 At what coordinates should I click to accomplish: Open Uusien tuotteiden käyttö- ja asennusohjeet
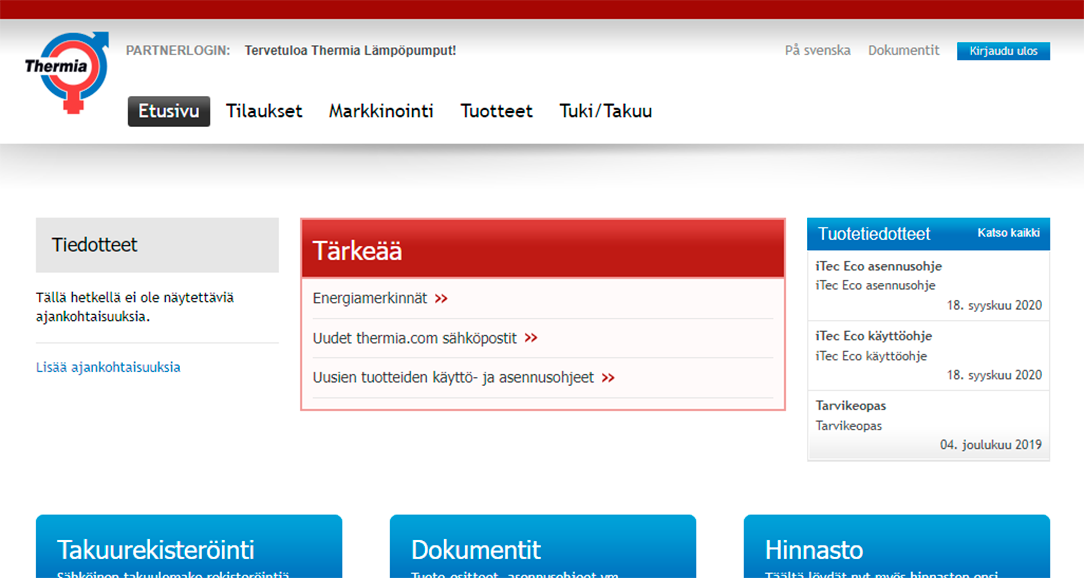pyautogui.click(x=454, y=377)
